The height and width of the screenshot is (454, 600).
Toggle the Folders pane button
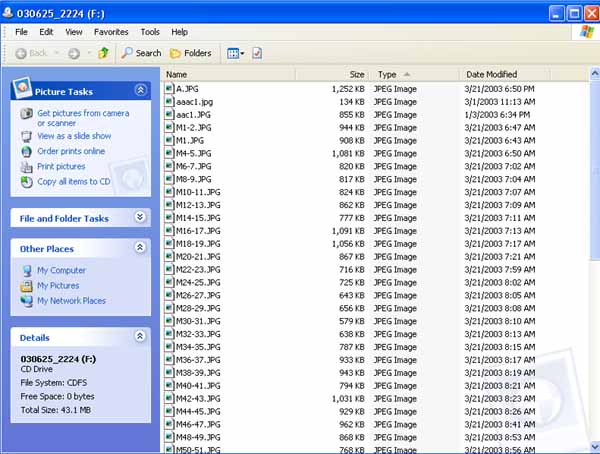[191, 53]
